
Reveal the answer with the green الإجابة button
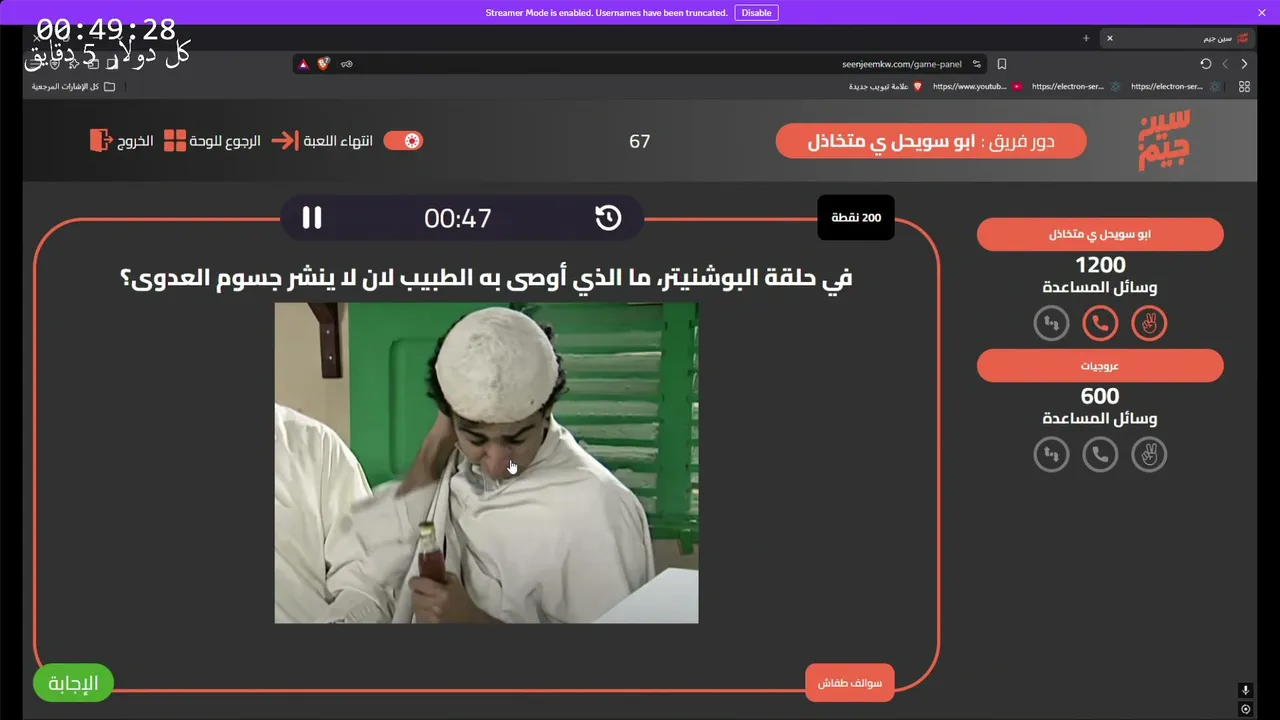pyautogui.click(x=73, y=684)
